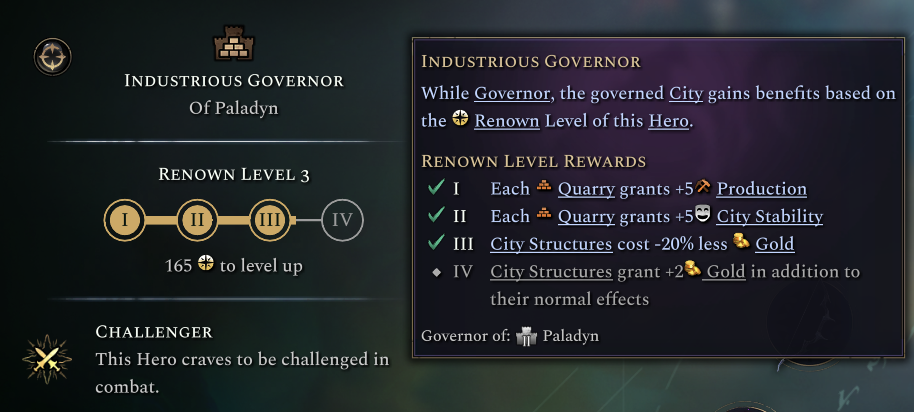Click the renown progress bar toward IV
Screen dimensions: 914x412
[305, 220]
